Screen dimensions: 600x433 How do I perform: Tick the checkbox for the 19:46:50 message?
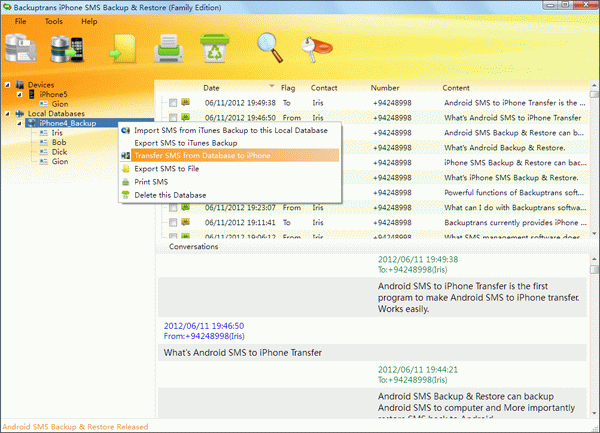click(173, 117)
